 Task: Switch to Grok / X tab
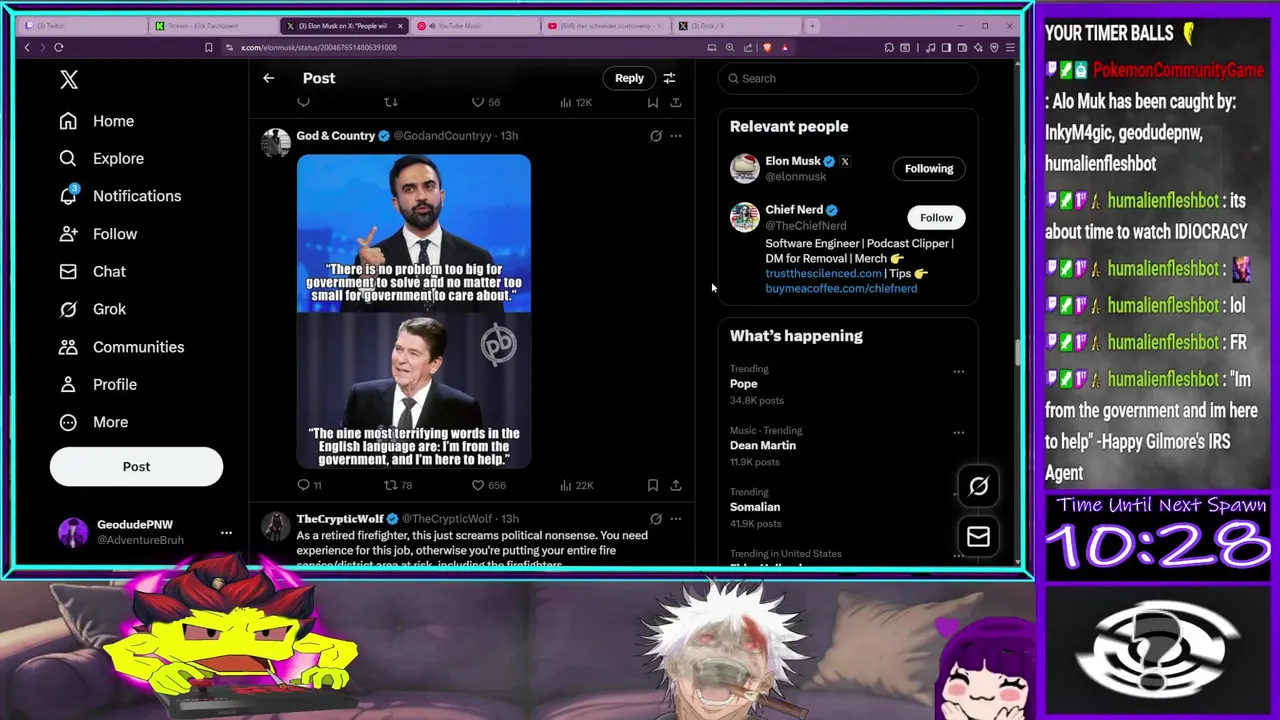[736, 26]
